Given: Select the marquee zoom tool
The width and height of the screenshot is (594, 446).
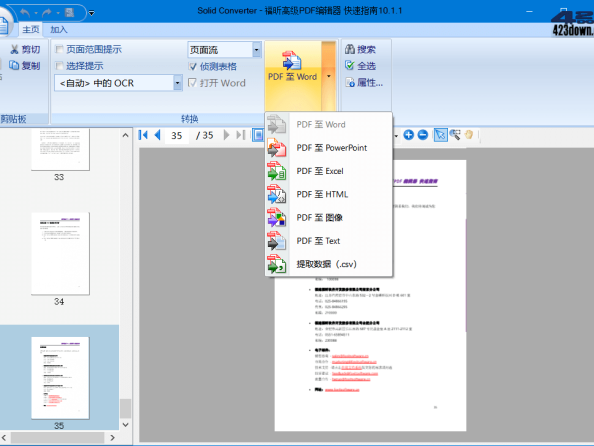Looking at the screenshot, I should point(455,135).
